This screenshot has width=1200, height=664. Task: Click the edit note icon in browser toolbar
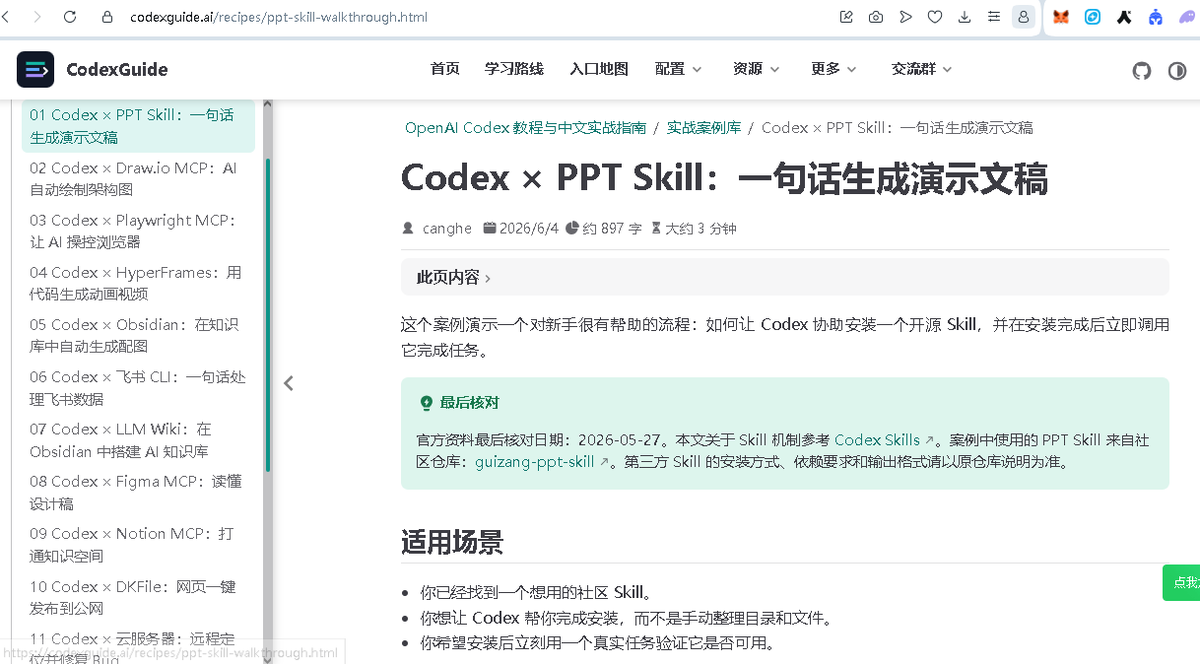point(847,17)
